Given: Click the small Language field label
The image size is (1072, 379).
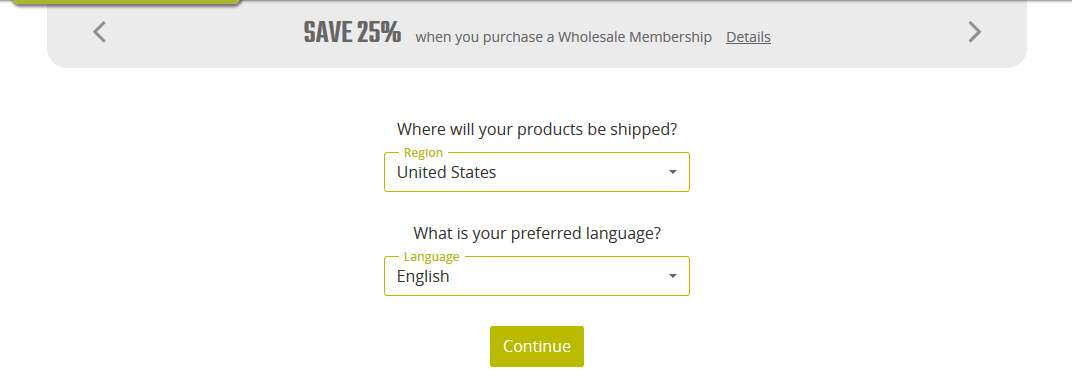Looking at the screenshot, I should pyautogui.click(x=431, y=257).
